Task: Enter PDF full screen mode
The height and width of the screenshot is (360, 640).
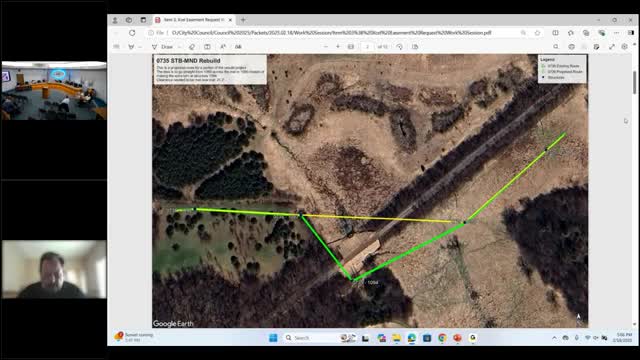Action: [x=612, y=47]
